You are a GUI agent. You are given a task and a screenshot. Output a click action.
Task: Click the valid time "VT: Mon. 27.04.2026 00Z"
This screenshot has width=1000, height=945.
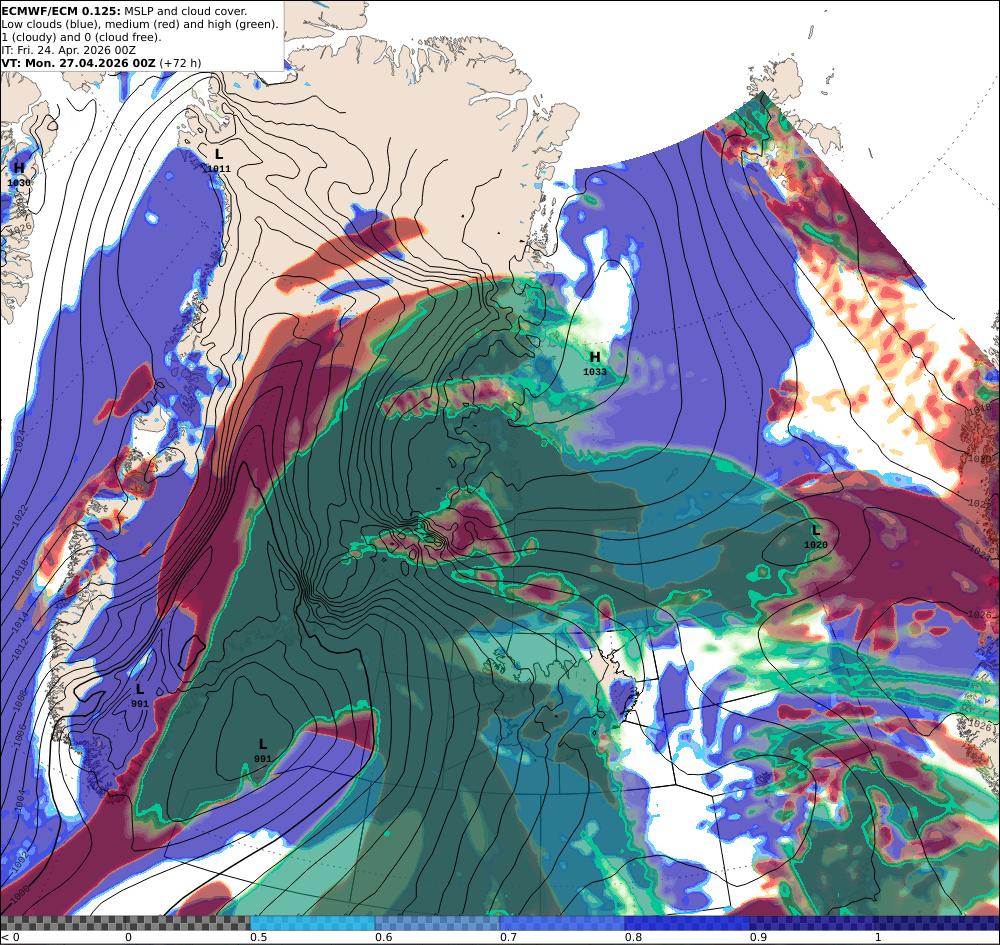[x=78, y=63]
